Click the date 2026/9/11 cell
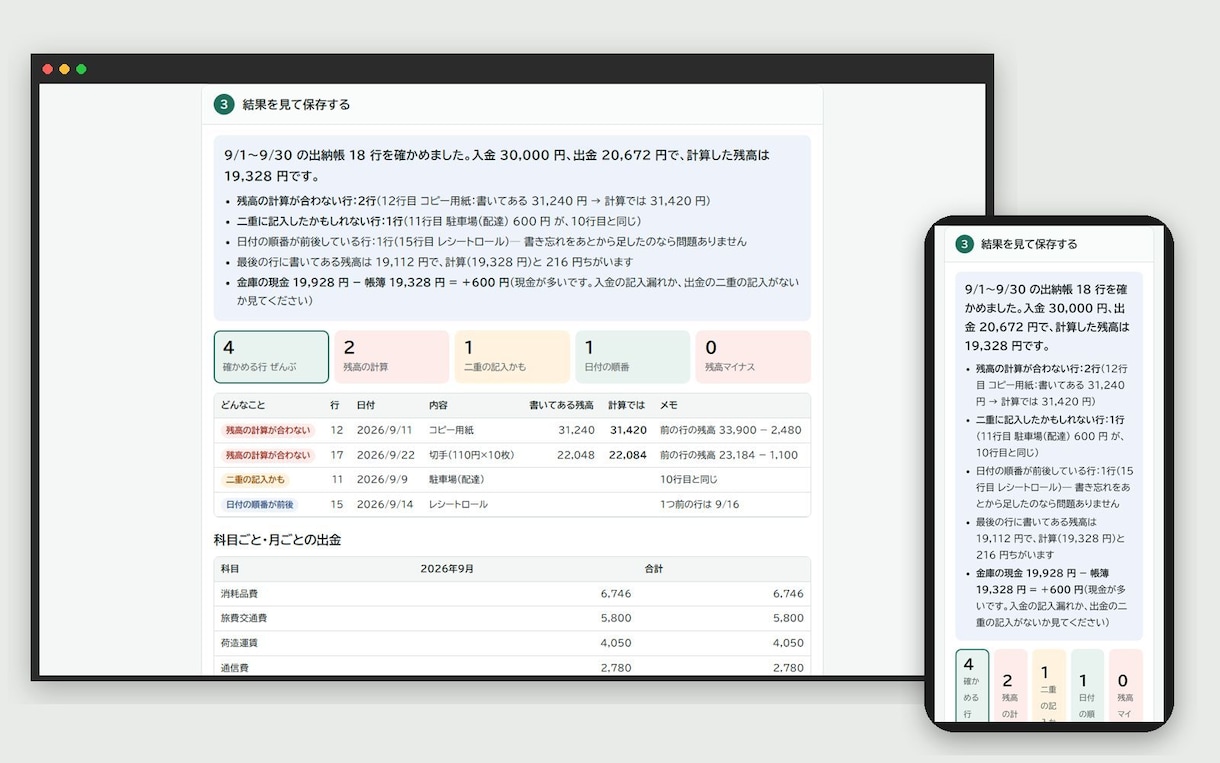Screen dimensions: 1220x763 click(384, 430)
